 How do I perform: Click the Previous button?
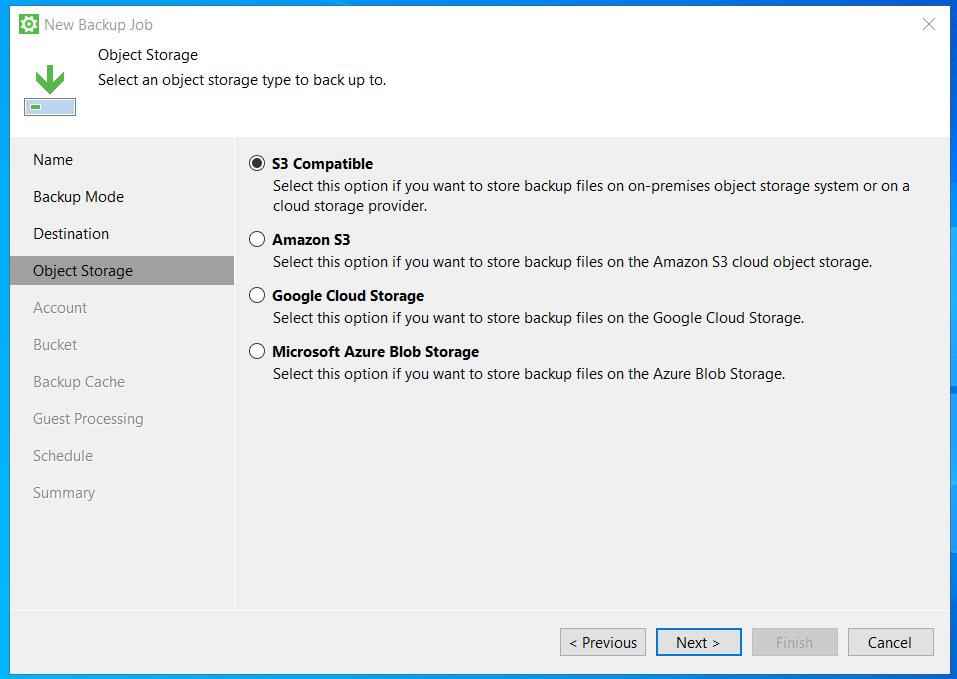(x=603, y=642)
